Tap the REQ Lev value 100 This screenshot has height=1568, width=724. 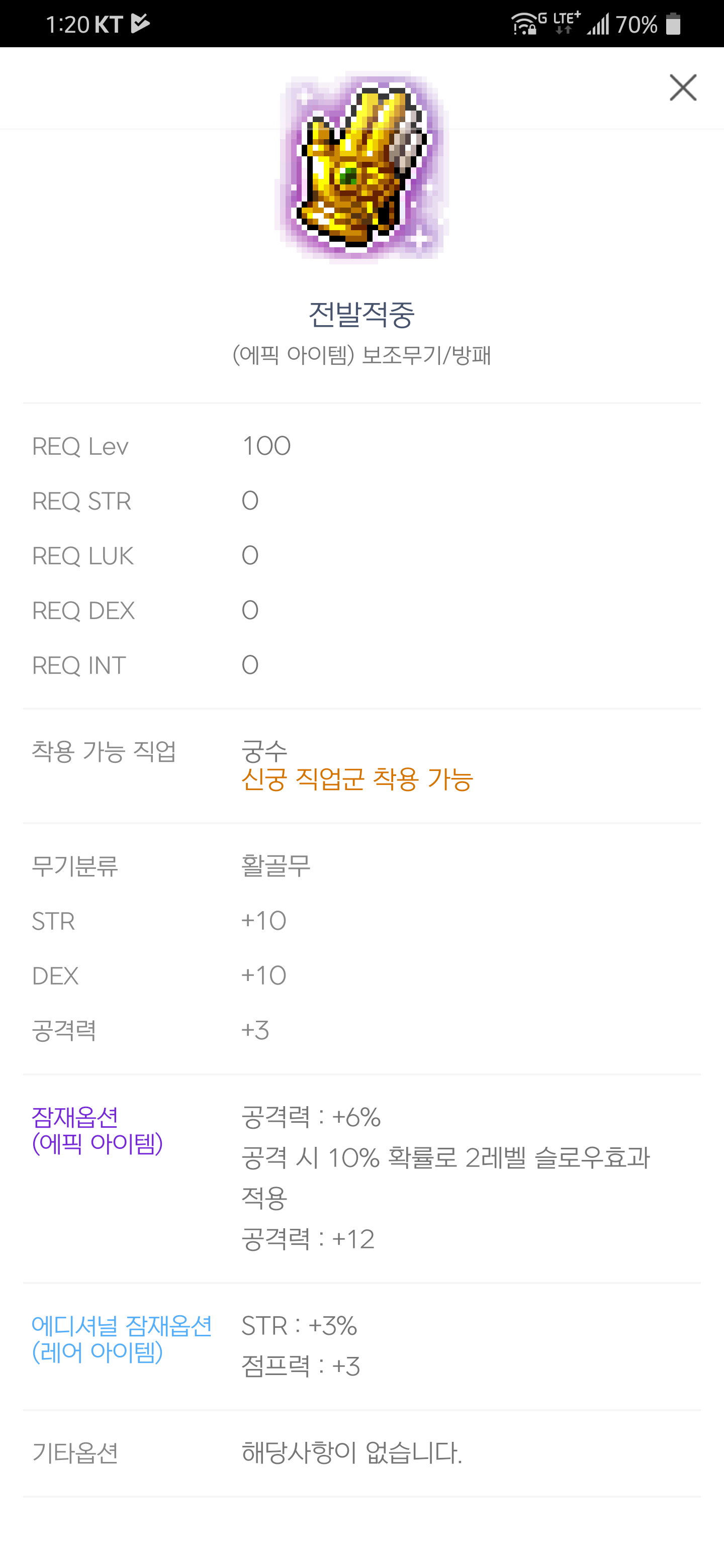click(266, 446)
